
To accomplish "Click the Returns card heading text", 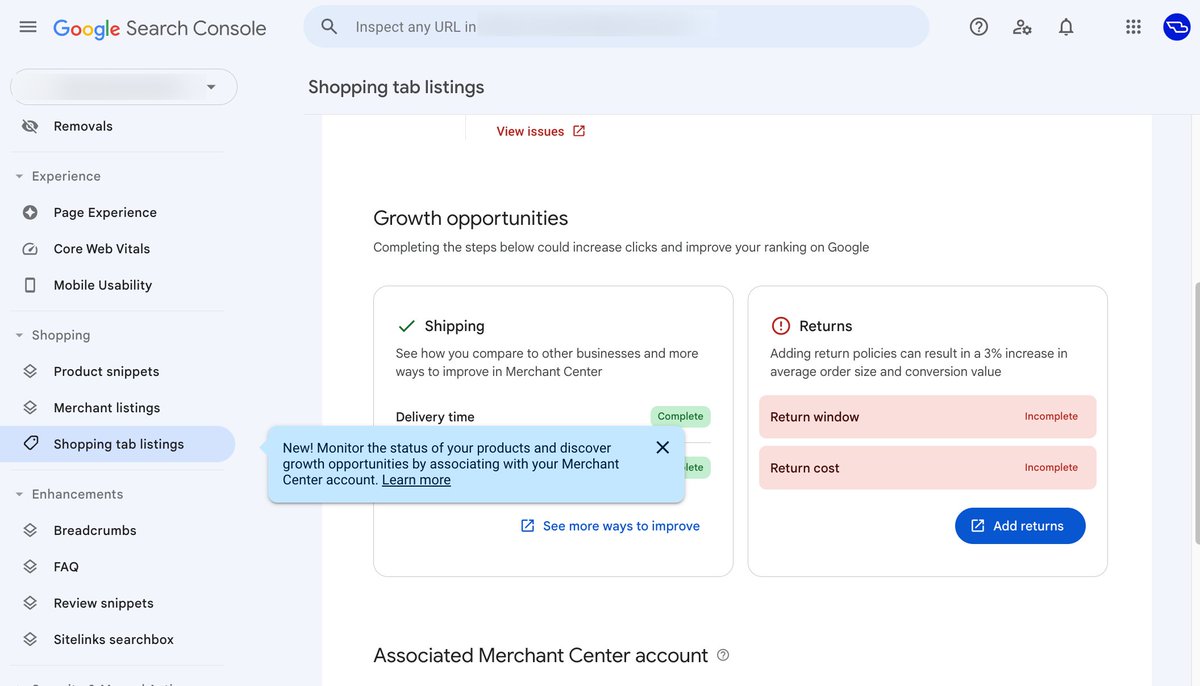I will [826, 326].
